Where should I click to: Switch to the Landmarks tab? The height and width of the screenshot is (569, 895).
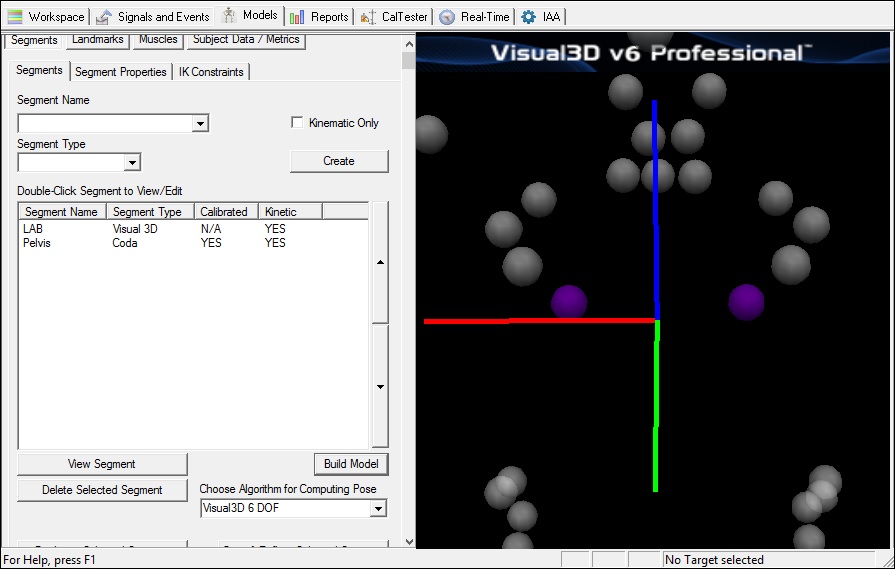click(98, 40)
